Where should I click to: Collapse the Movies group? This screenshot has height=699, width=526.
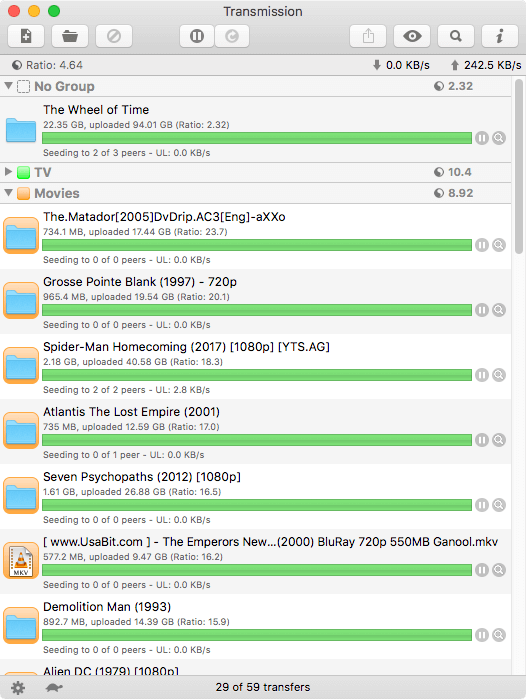8,192
